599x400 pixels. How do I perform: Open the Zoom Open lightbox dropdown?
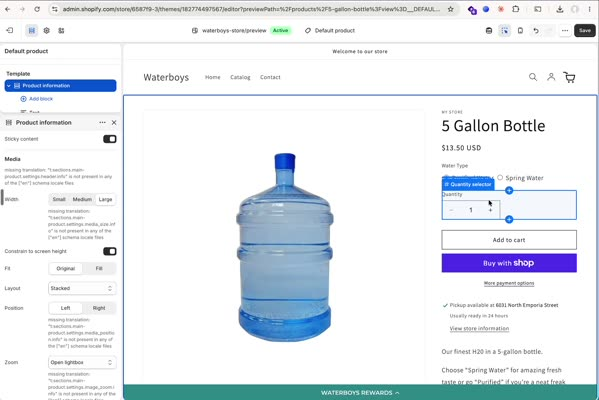pos(82,362)
